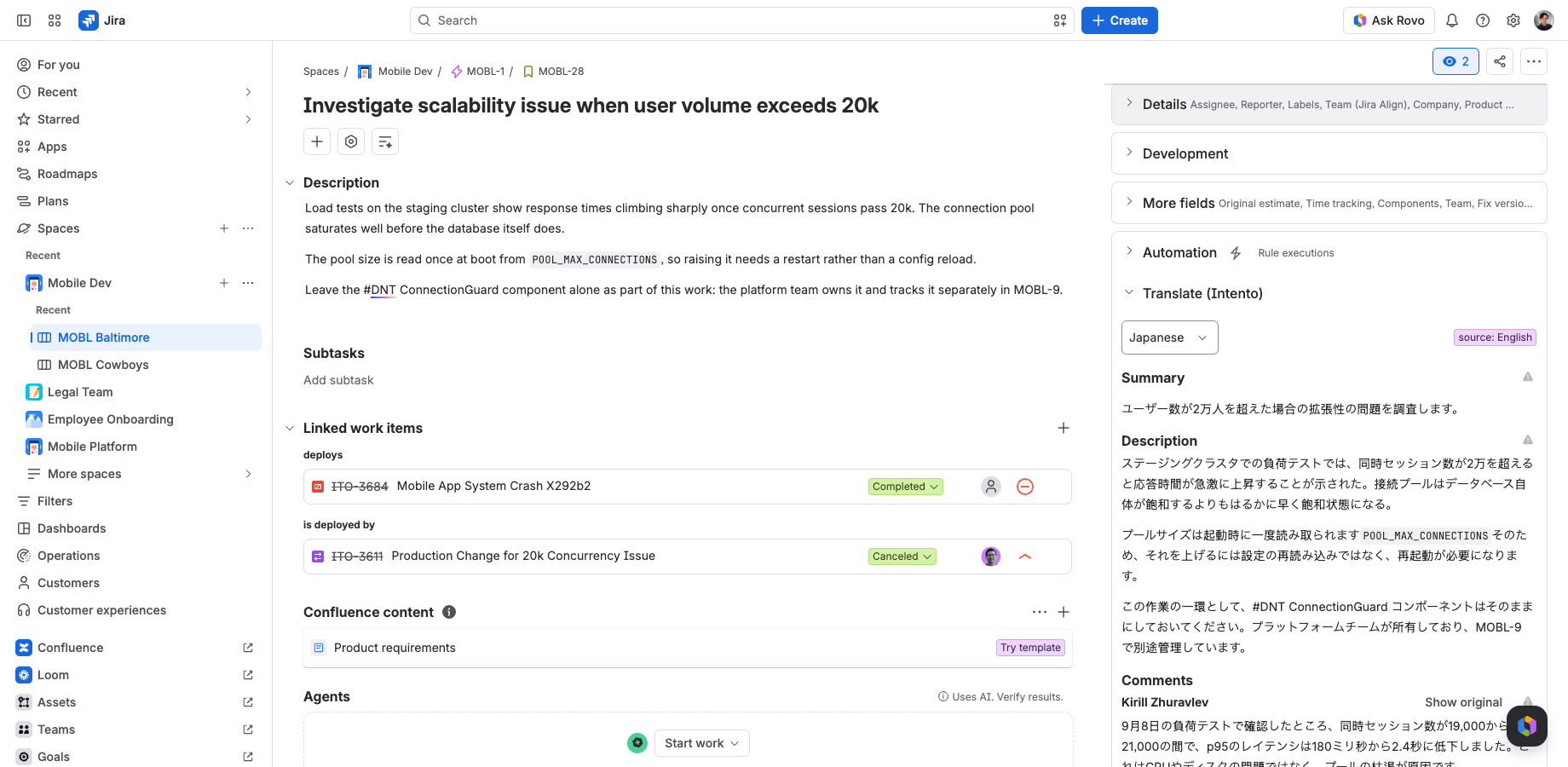Expand the Development section

[1329, 153]
